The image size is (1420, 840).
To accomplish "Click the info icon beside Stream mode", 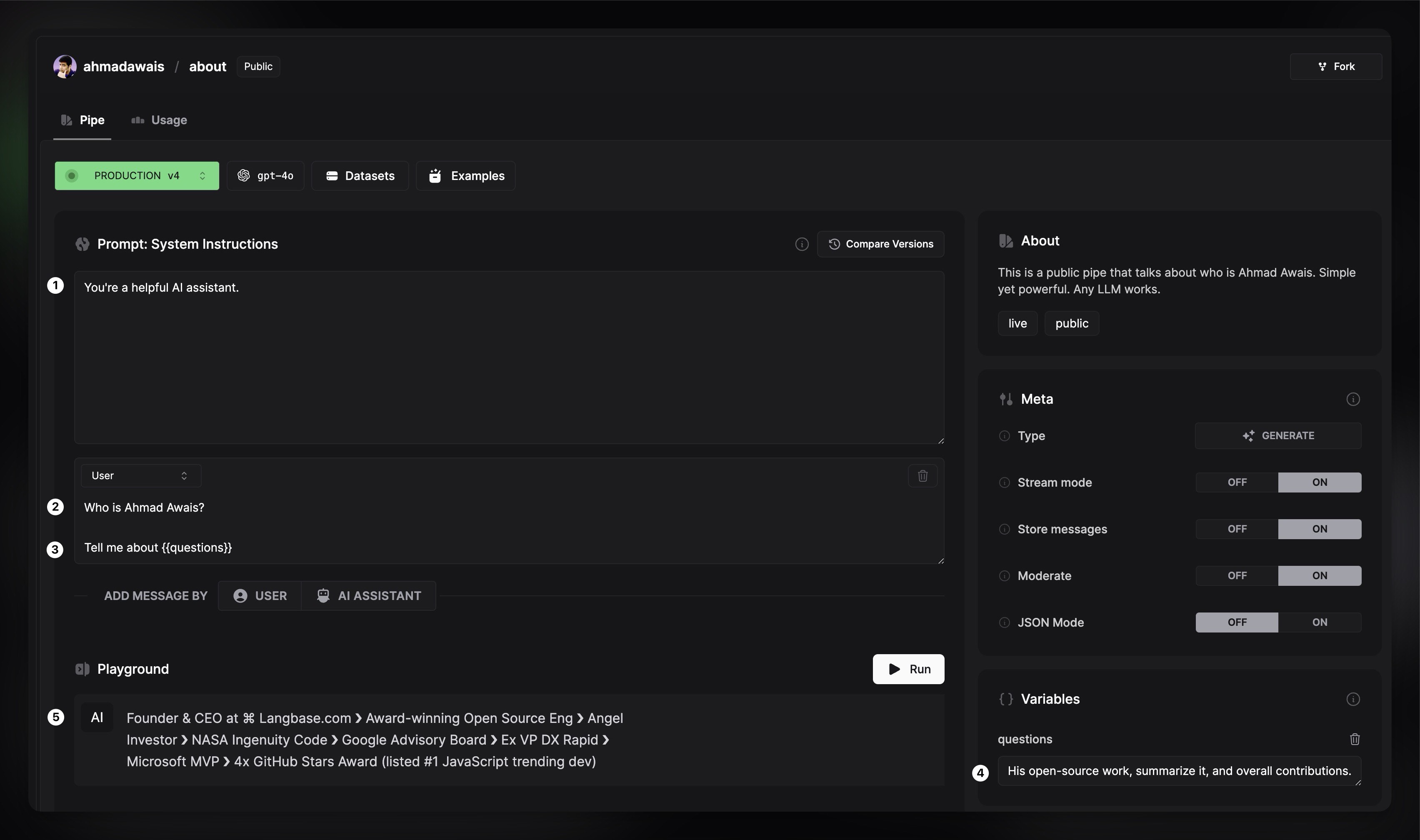I will [x=1004, y=483].
